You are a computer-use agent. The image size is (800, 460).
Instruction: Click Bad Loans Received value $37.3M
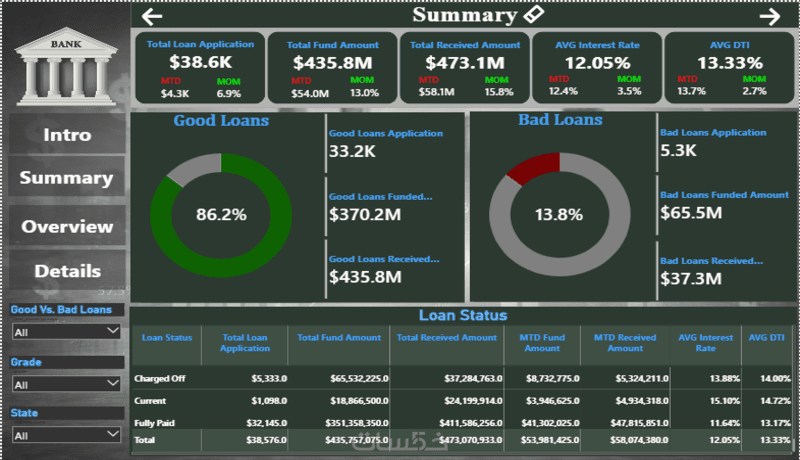point(691,279)
